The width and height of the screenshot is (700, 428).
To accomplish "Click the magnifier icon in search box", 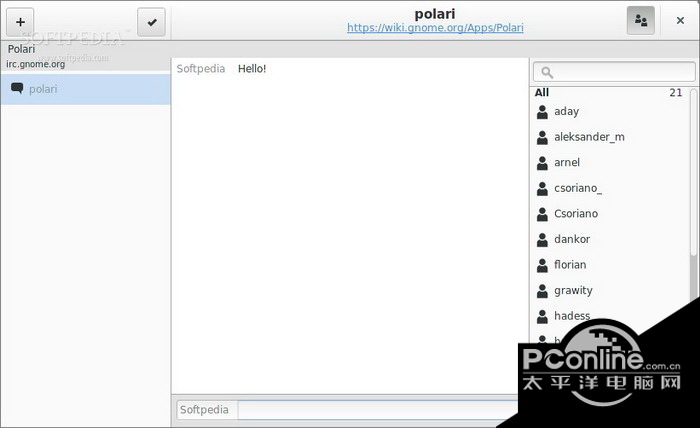I will [546, 72].
